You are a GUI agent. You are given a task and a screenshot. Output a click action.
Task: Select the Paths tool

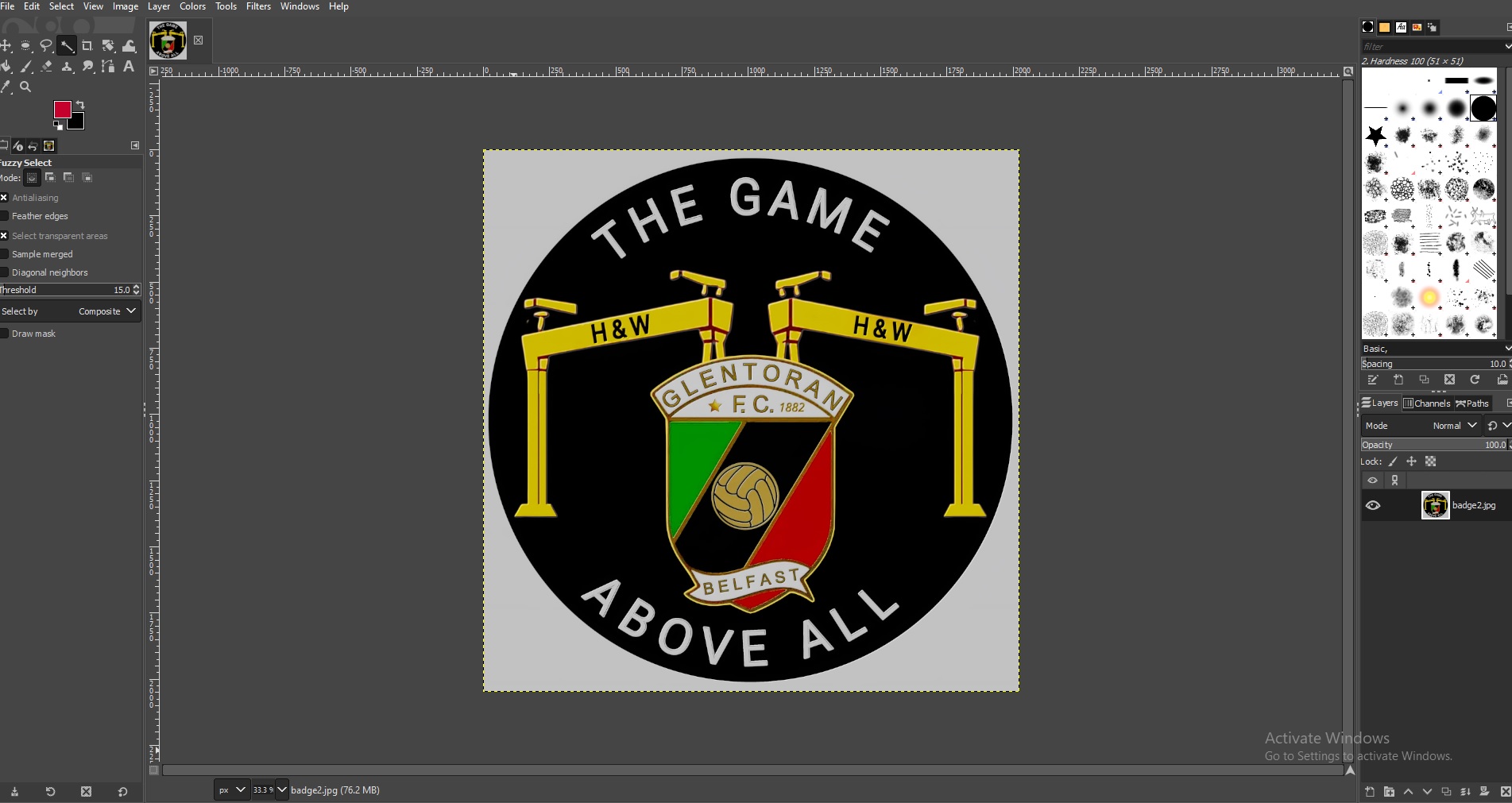point(108,67)
